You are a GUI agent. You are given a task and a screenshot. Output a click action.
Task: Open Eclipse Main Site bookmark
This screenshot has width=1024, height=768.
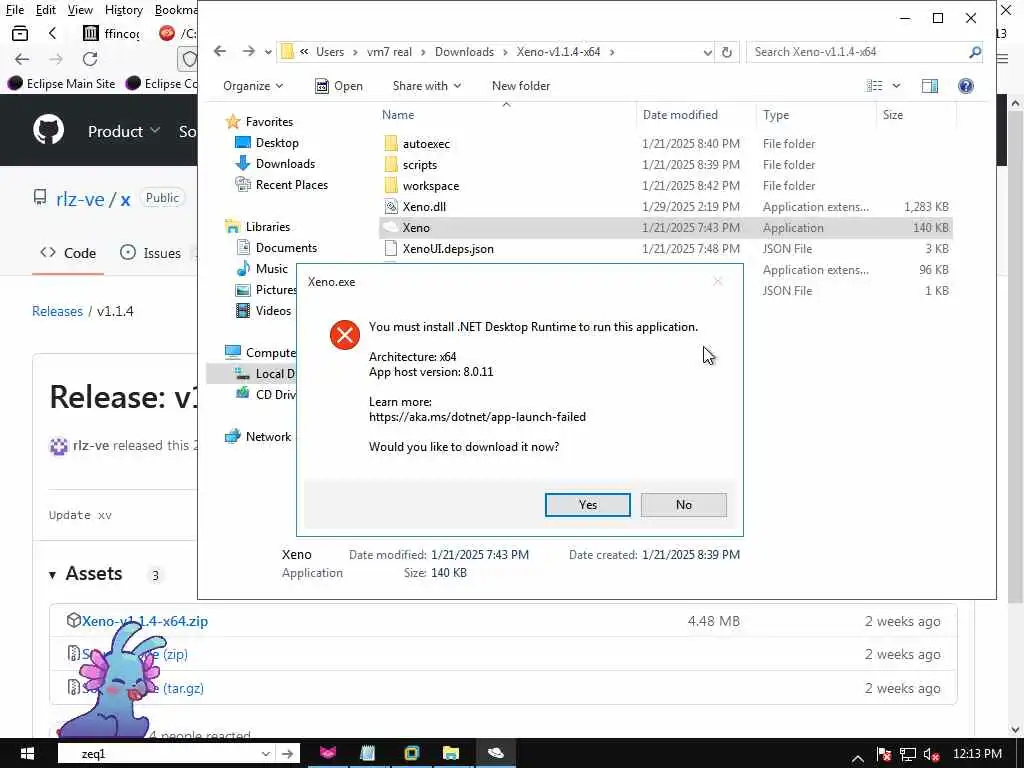pyautogui.click(x=61, y=84)
